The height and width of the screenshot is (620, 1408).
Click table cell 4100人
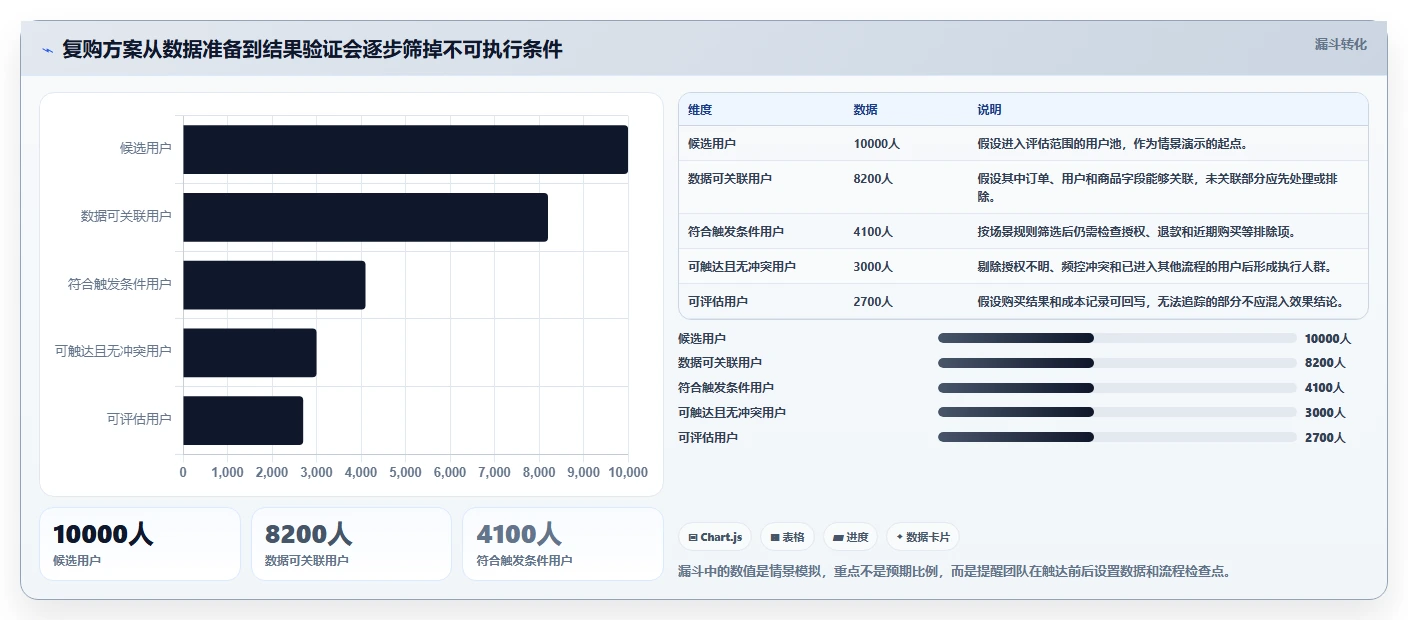[x=874, y=232]
